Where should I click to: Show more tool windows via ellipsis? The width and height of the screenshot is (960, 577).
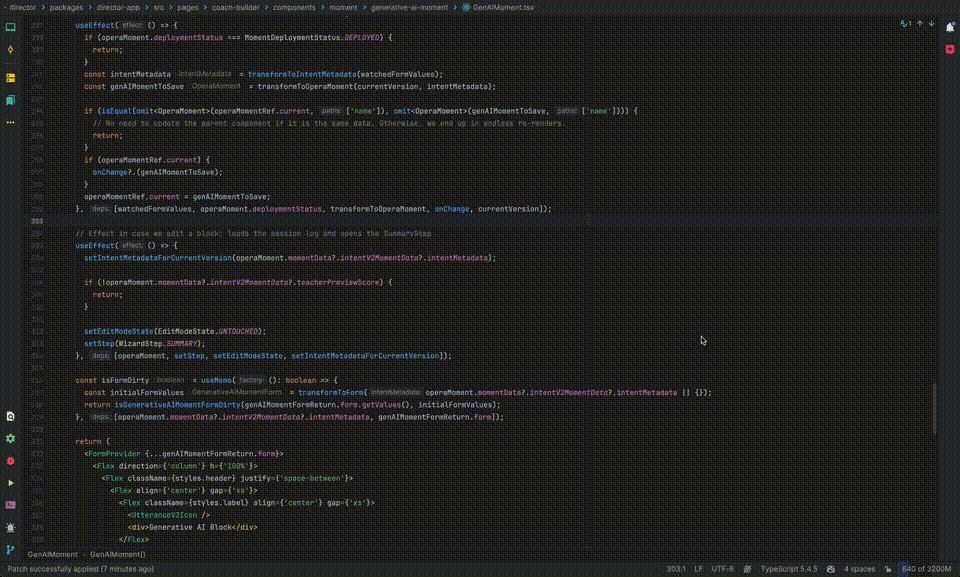click(x=10, y=123)
